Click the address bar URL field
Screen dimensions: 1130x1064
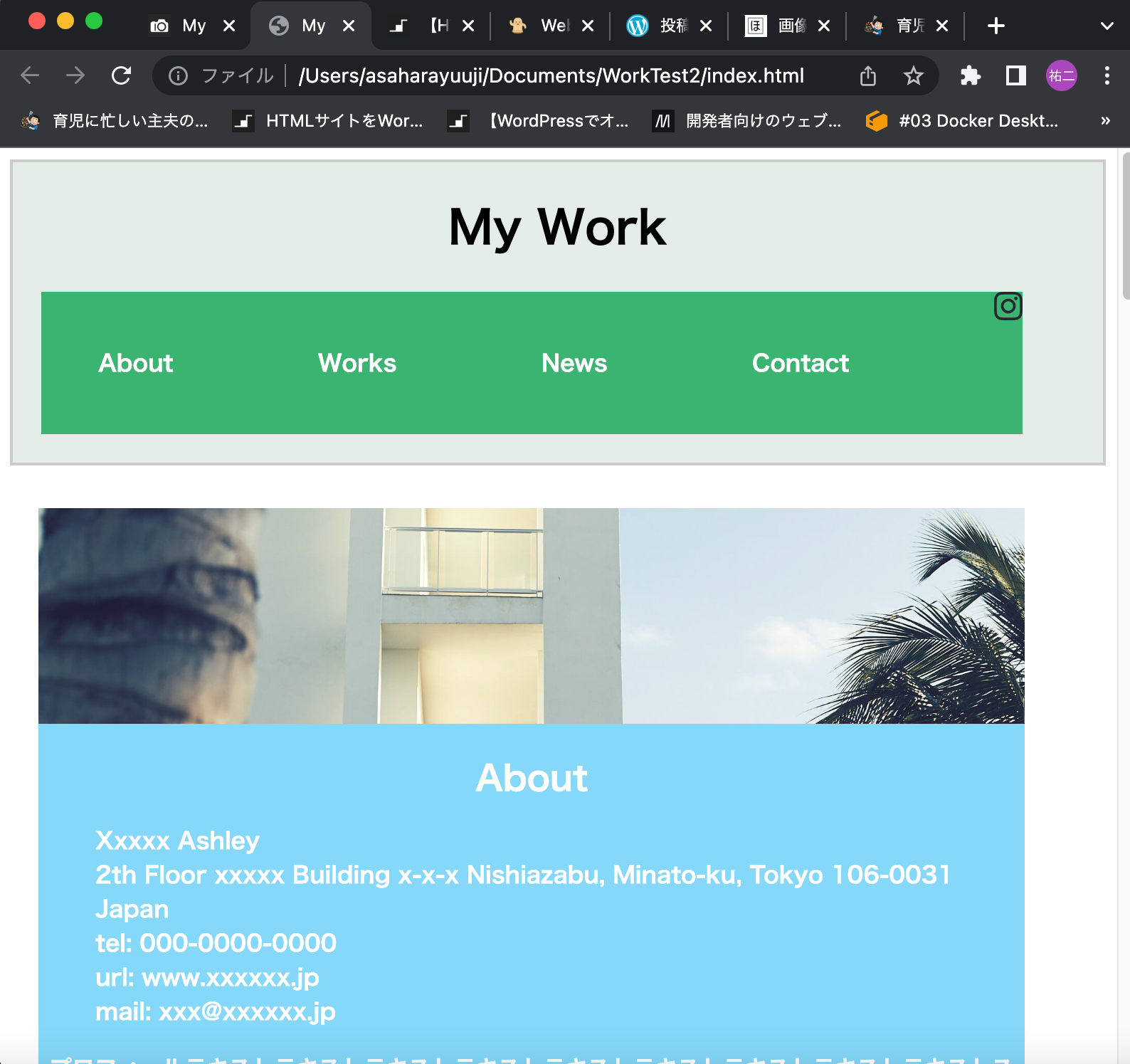tap(551, 75)
